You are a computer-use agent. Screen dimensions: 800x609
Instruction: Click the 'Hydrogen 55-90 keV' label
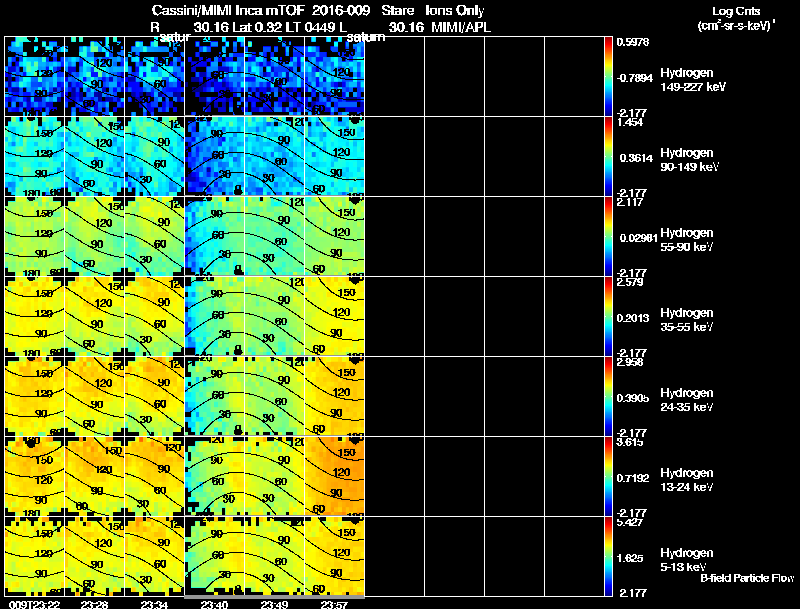[x=687, y=240]
